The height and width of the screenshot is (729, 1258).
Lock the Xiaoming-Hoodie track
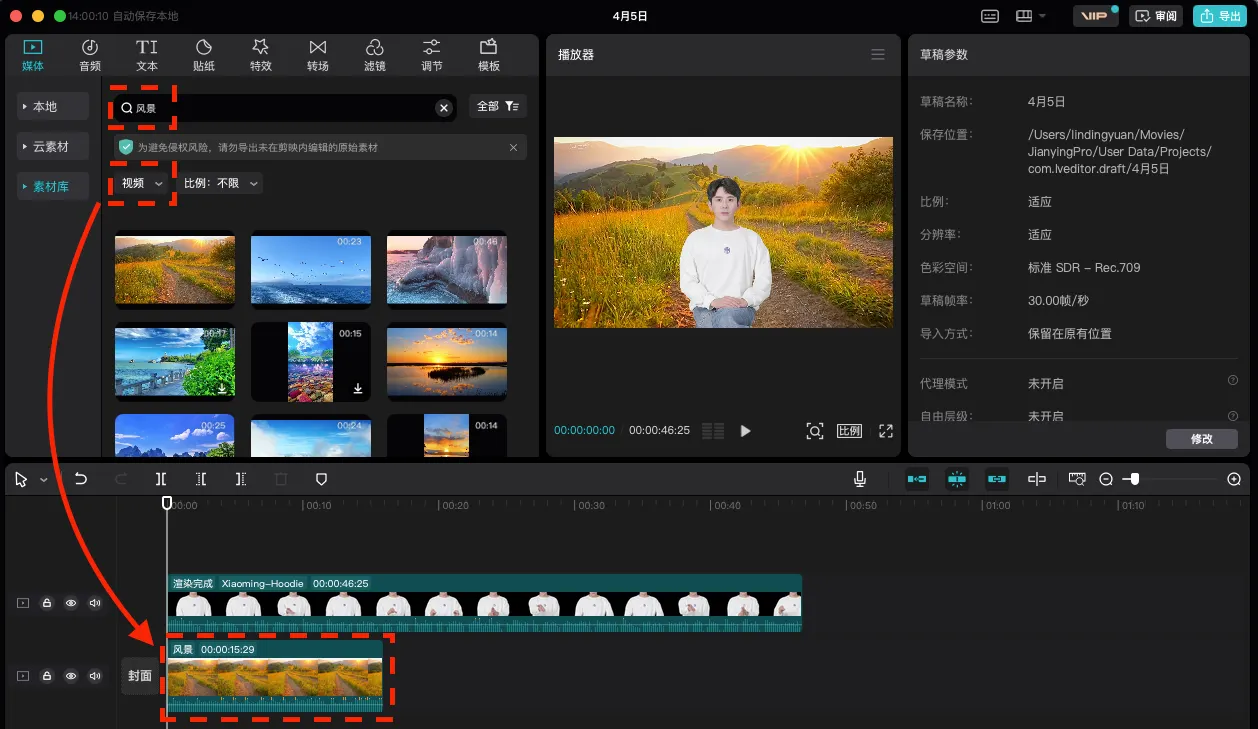click(x=47, y=603)
